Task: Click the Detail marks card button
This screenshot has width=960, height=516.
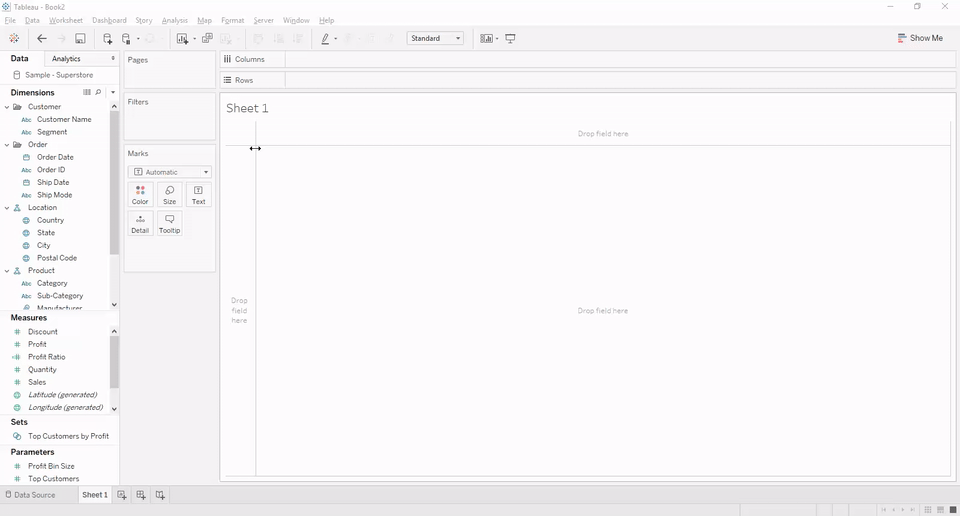Action: 140,223
